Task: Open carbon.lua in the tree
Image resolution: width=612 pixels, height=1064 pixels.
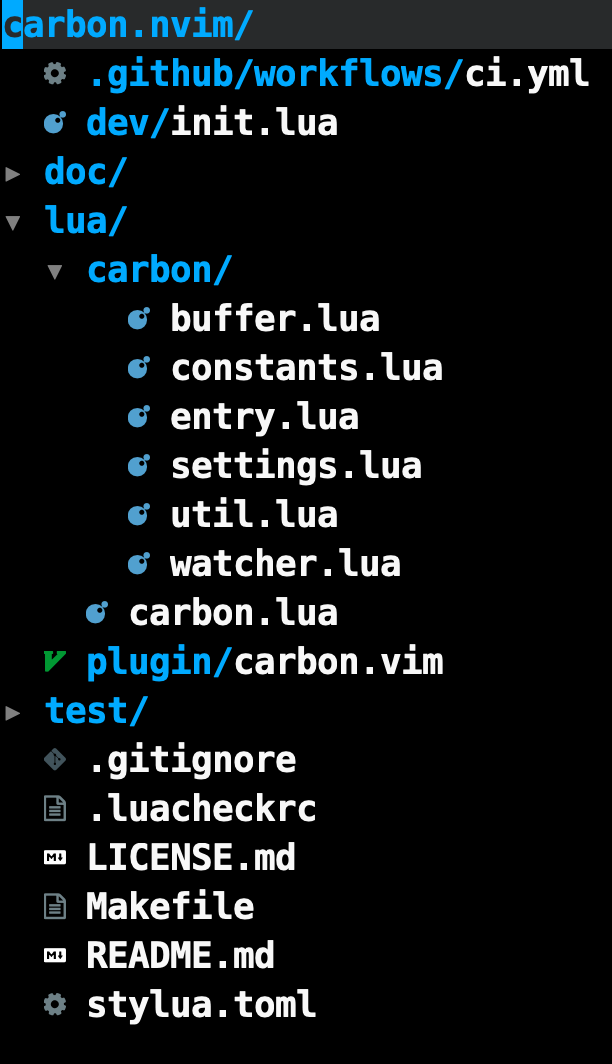Action: (x=234, y=612)
